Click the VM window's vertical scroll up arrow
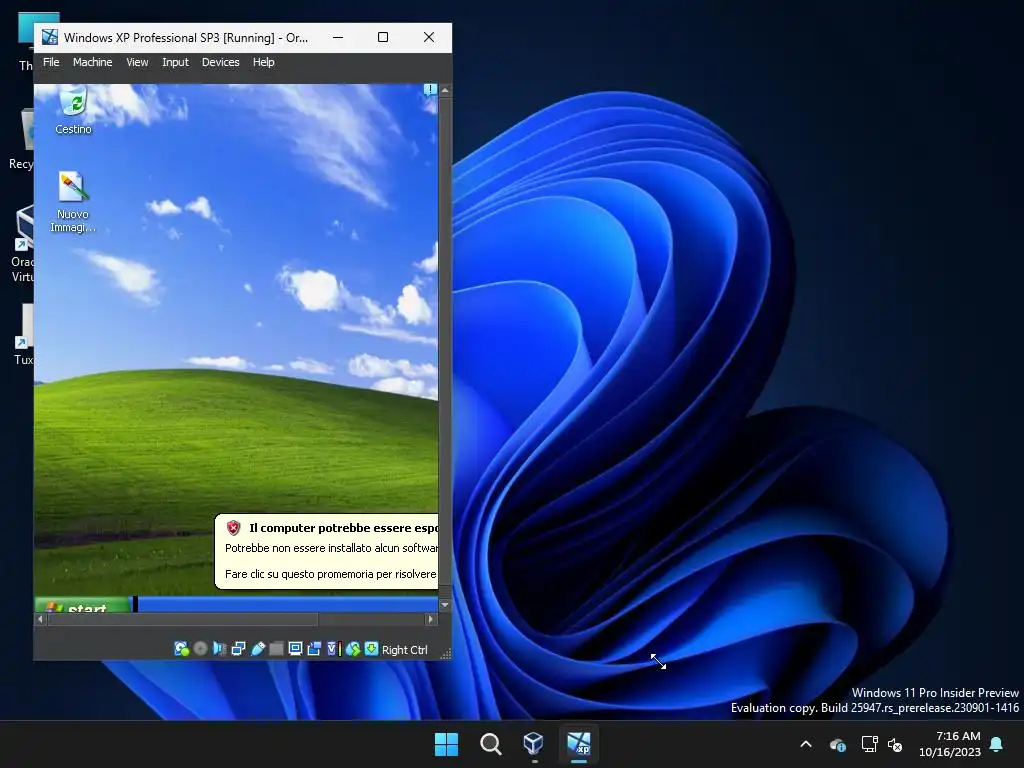 (445, 90)
